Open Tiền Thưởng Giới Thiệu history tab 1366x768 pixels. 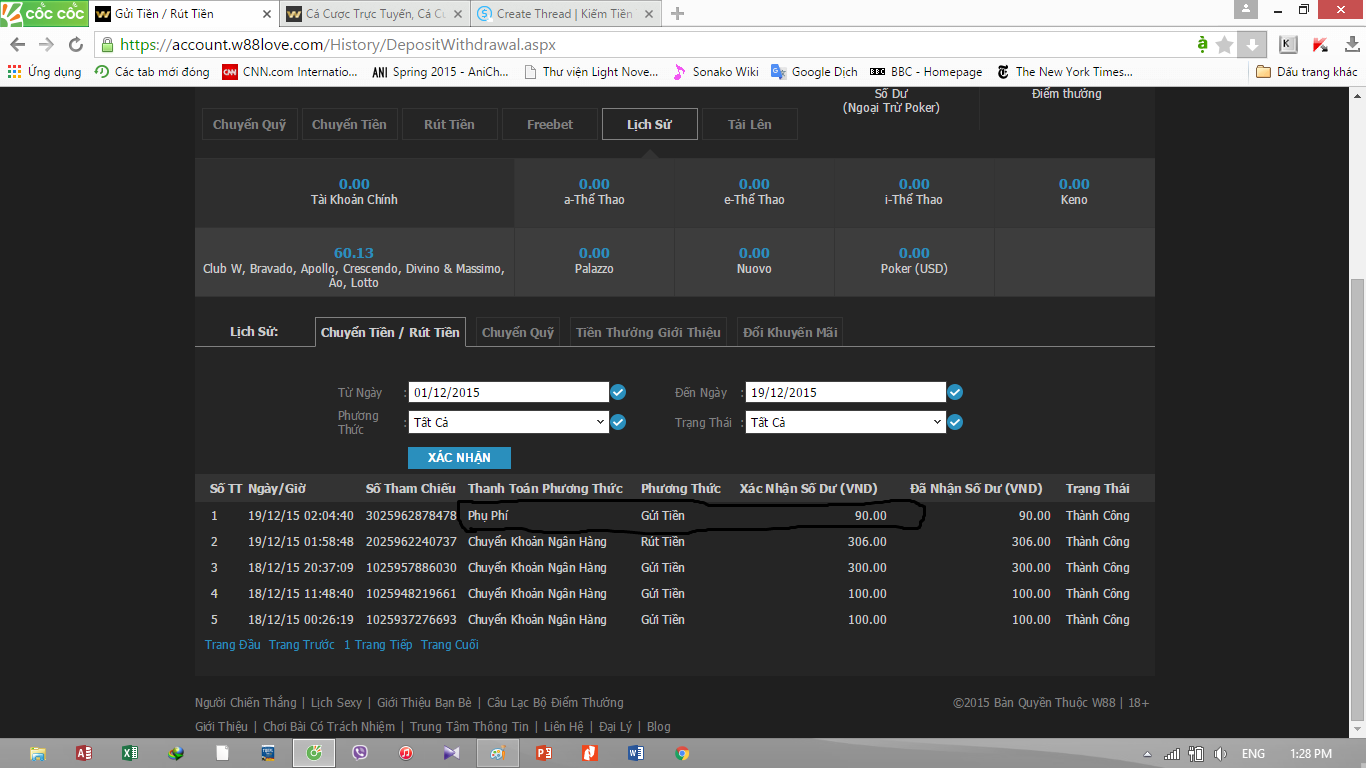click(x=648, y=332)
